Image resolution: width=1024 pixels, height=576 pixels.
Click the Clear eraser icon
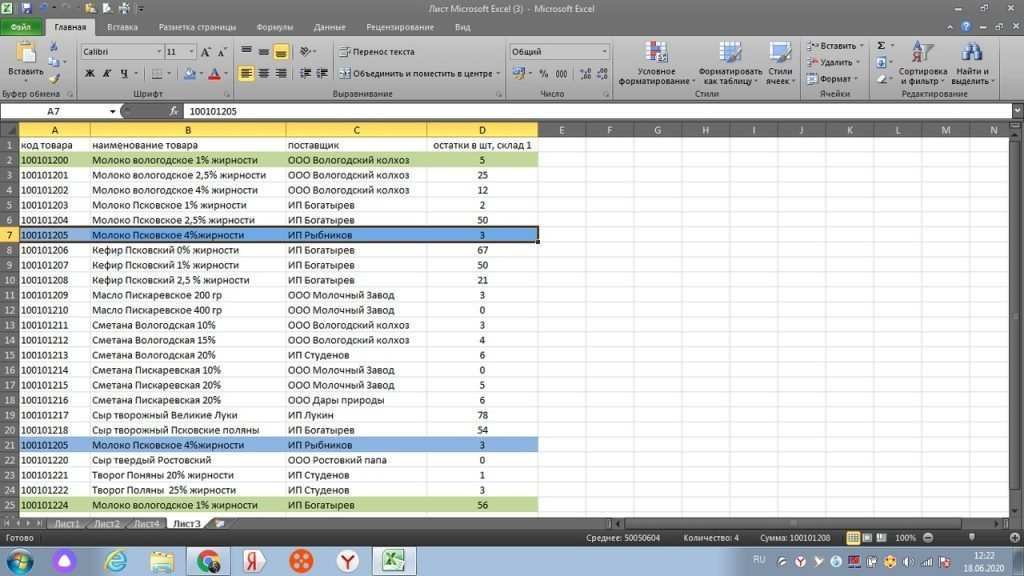tap(881, 78)
